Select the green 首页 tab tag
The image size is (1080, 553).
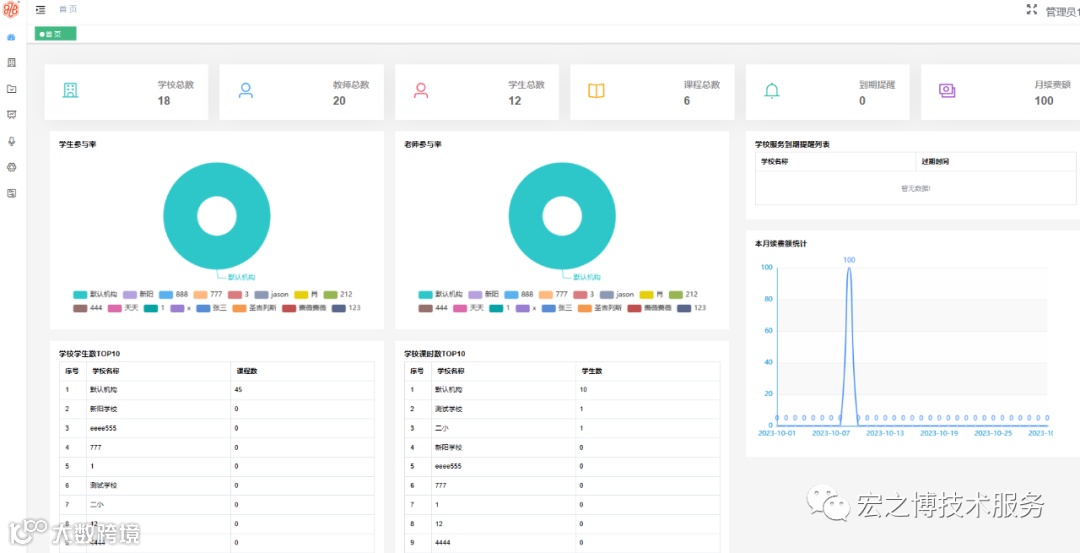pyautogui.click(x=55, y=34)
